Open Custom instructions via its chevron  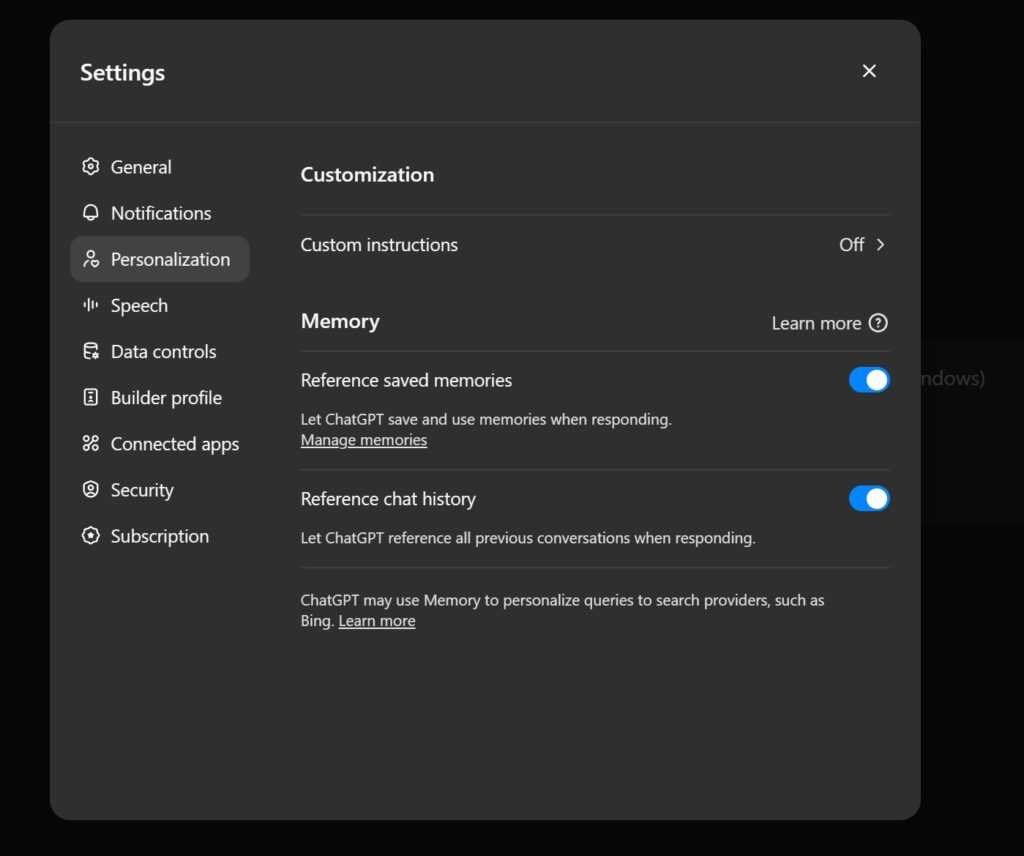pos(878,245)
